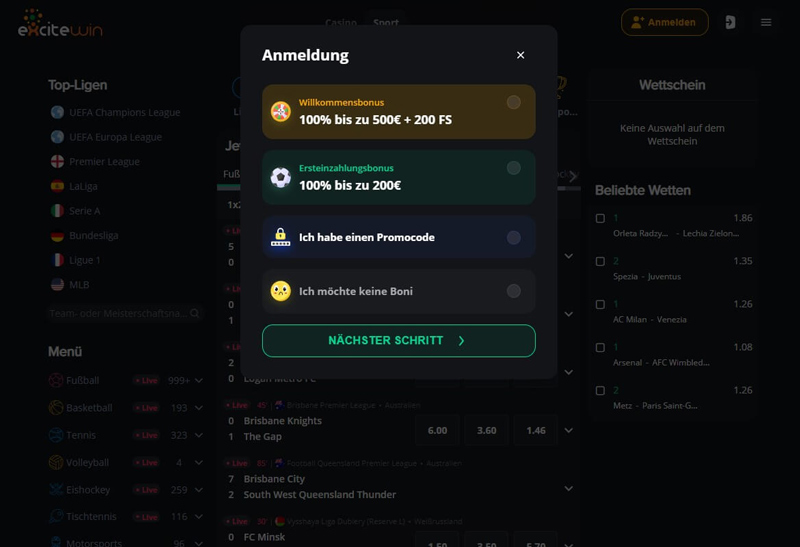
Task: Expand the Tennis menu chevron
Action: (x=199, y=435)
